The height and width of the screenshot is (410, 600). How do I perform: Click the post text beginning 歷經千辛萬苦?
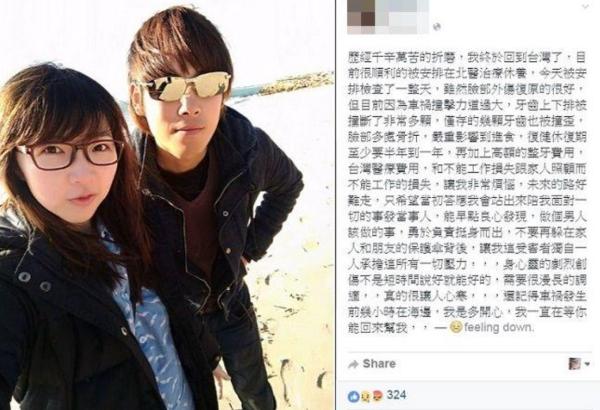click(467, 193)
